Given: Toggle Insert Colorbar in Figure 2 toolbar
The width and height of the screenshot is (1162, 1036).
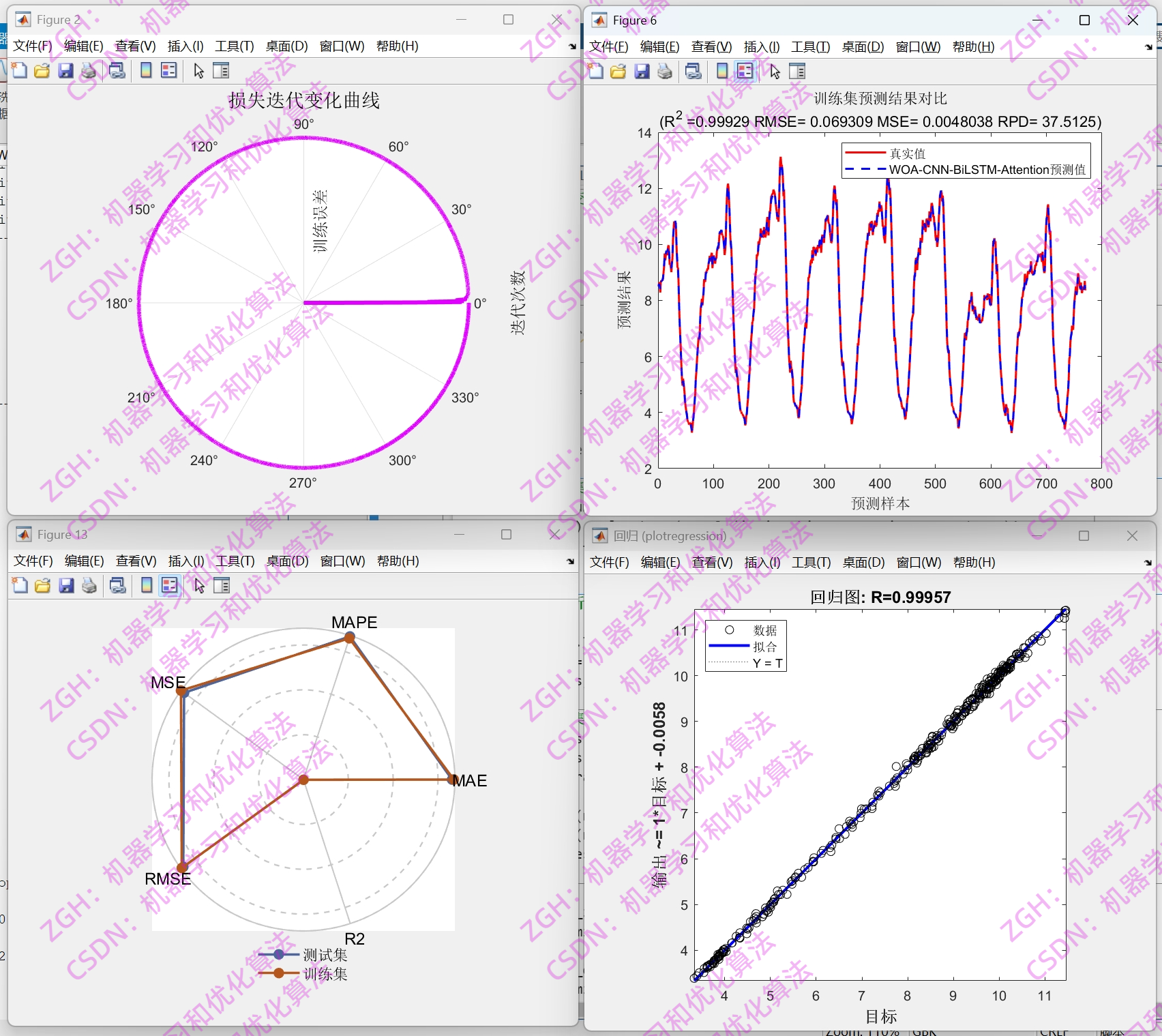Looking at the screenshot, I should (146, 70).
